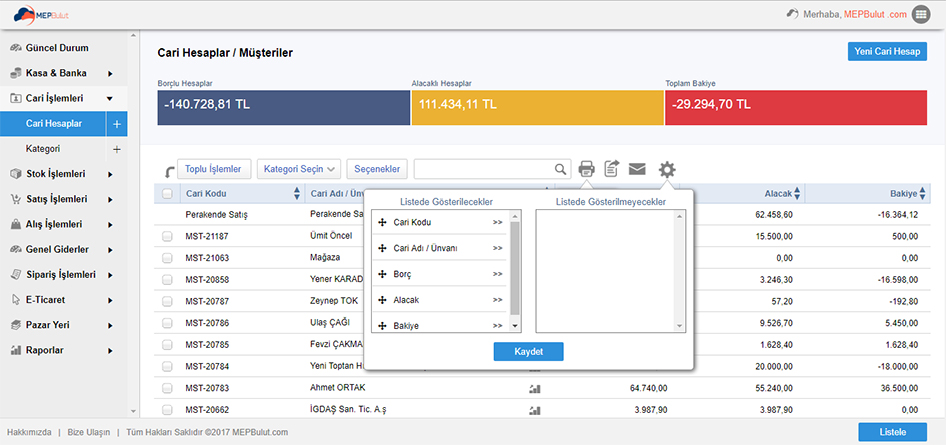The image size is (946, 445).
Task: Check the box for MST-20785
Action: 167,345
